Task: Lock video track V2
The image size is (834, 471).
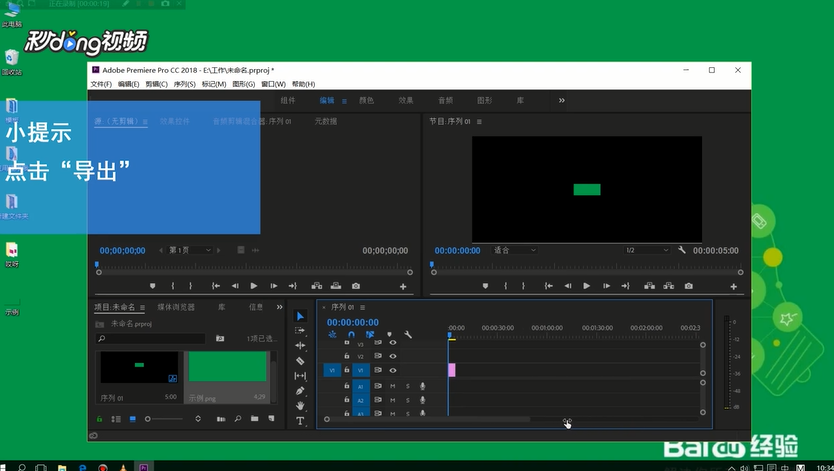Action: [x=347, y=356]
